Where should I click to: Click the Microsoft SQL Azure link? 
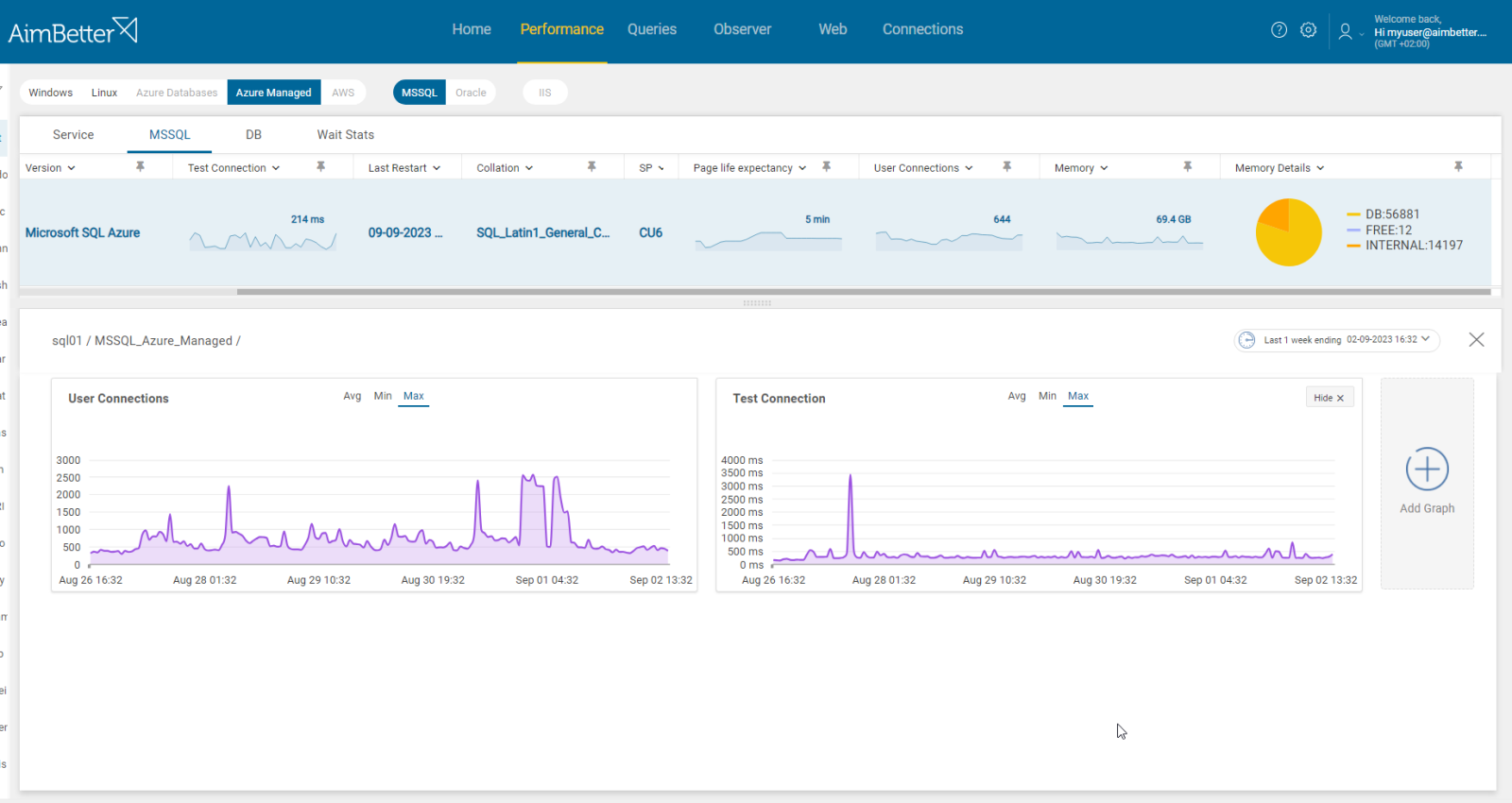coord(82,232)
